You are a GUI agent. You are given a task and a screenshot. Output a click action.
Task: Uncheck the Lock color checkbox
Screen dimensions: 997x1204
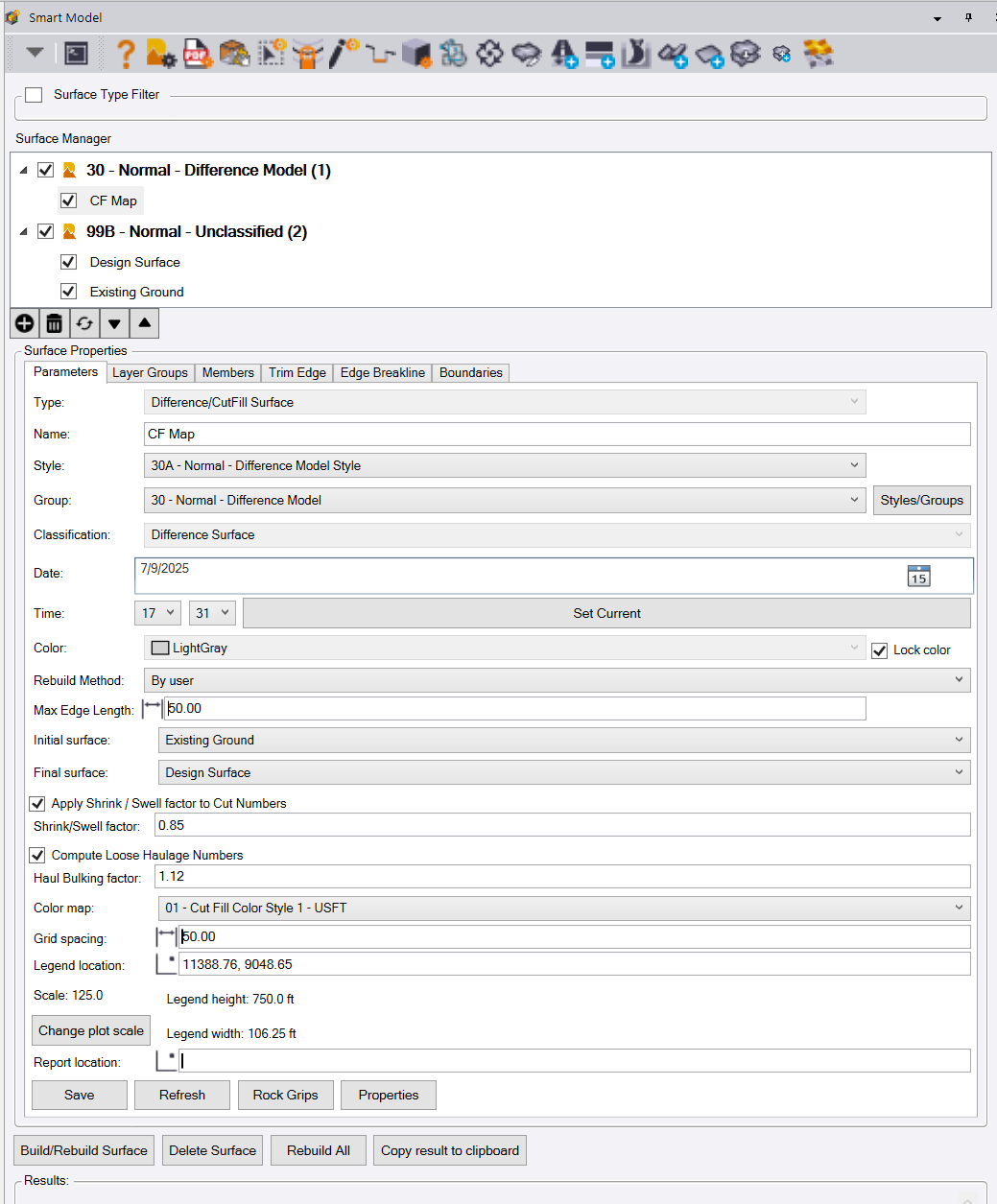click(x=879, y=650)
